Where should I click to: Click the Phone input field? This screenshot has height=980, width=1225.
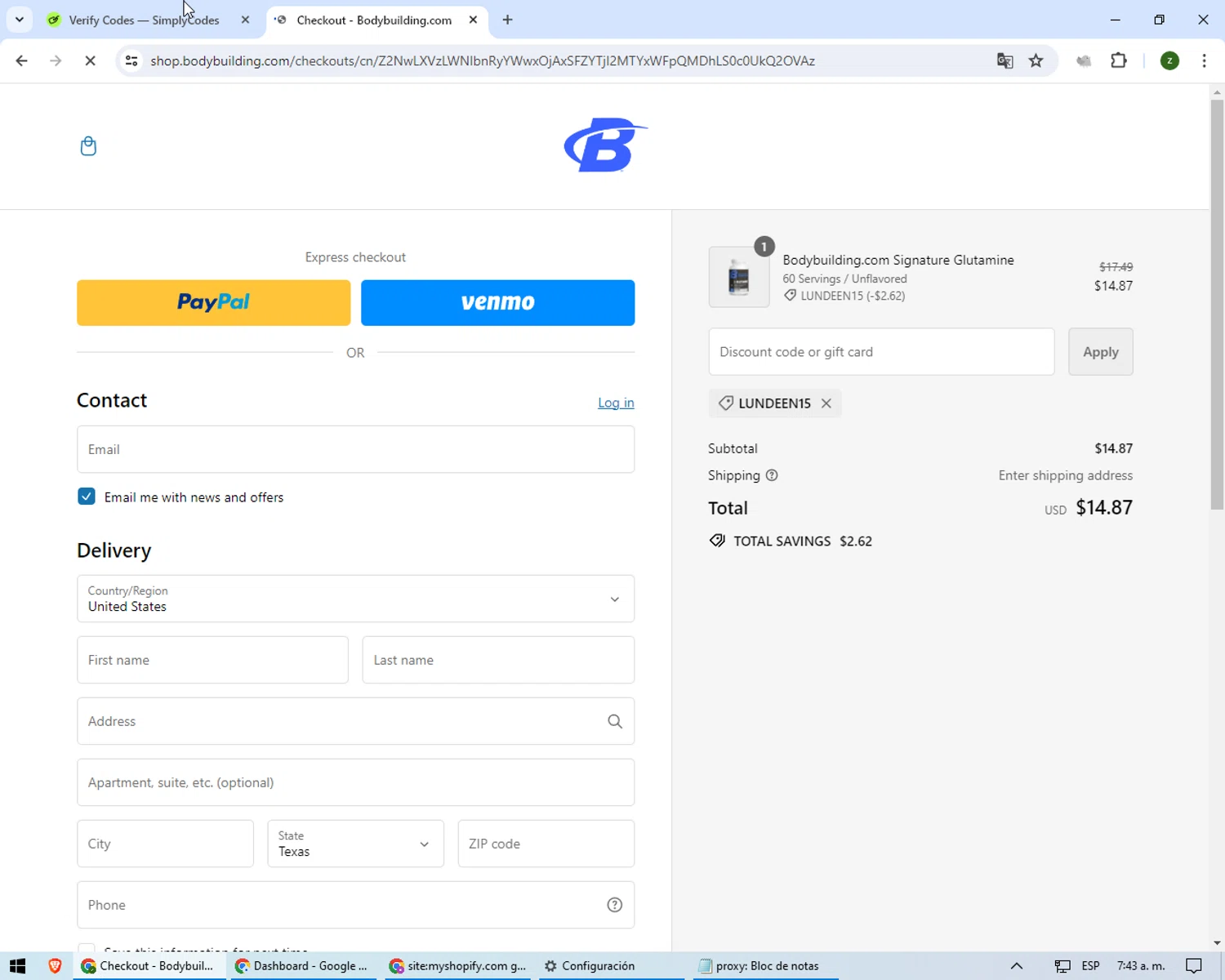(x=355, y=905)
